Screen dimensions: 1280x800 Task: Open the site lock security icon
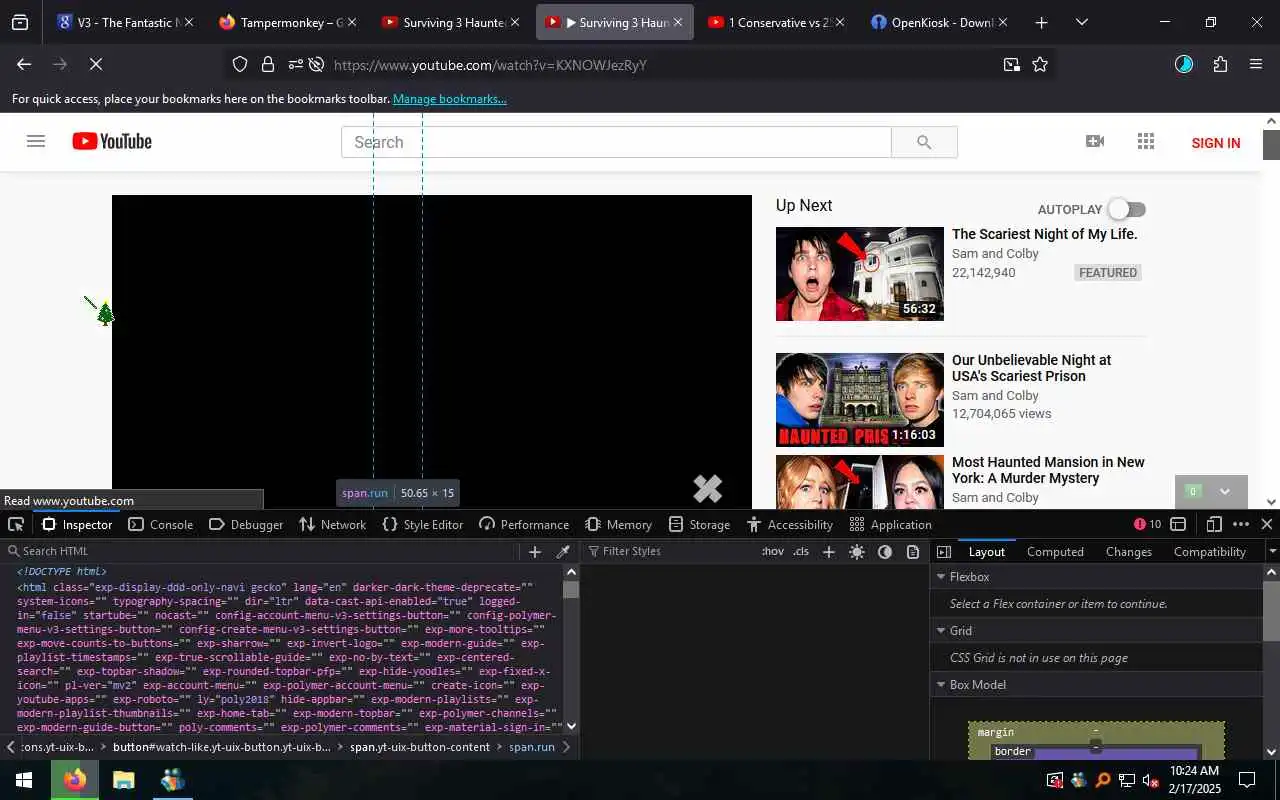coord(268,64)
